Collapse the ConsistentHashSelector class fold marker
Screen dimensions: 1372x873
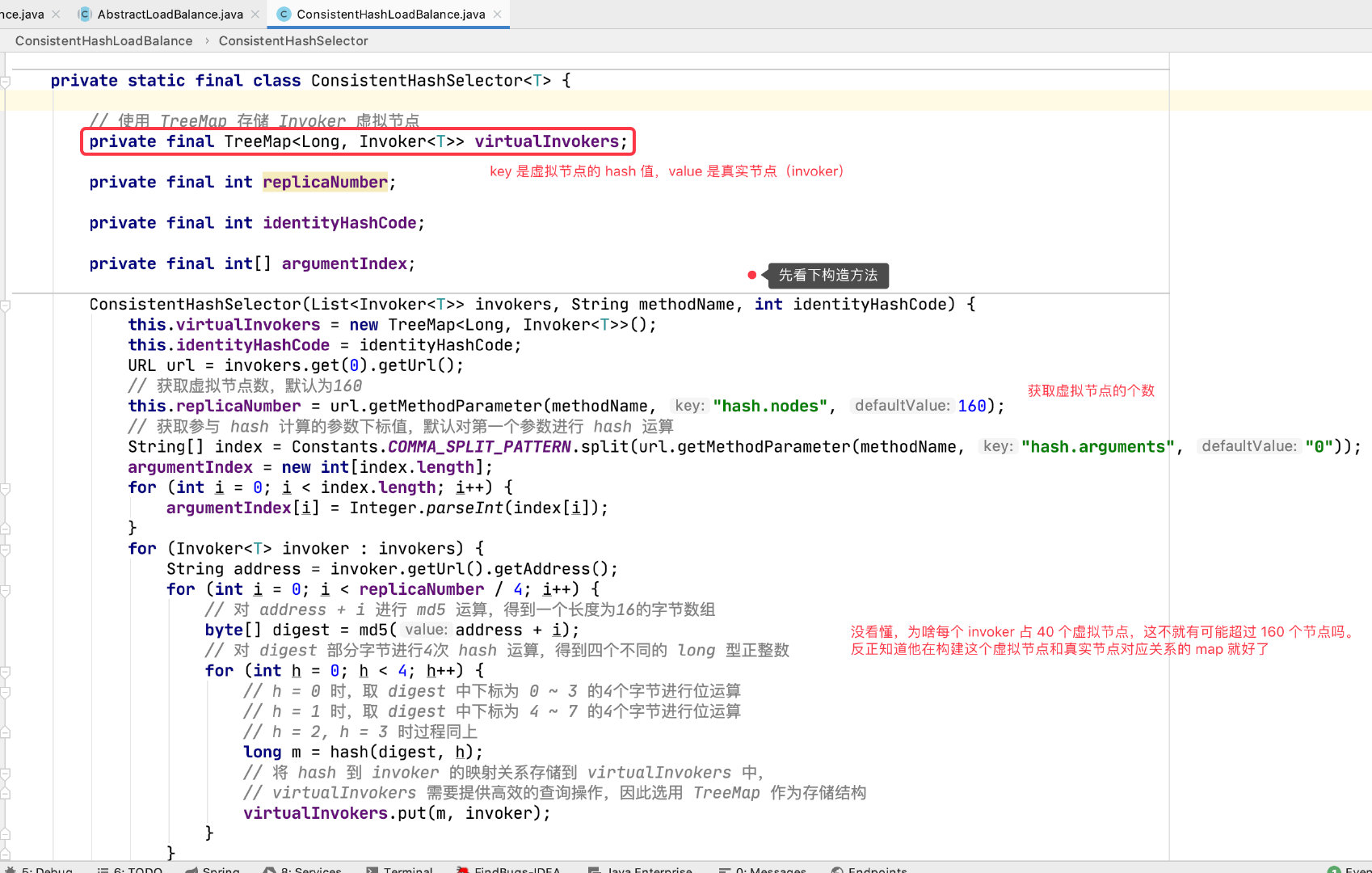click(5, 82)
